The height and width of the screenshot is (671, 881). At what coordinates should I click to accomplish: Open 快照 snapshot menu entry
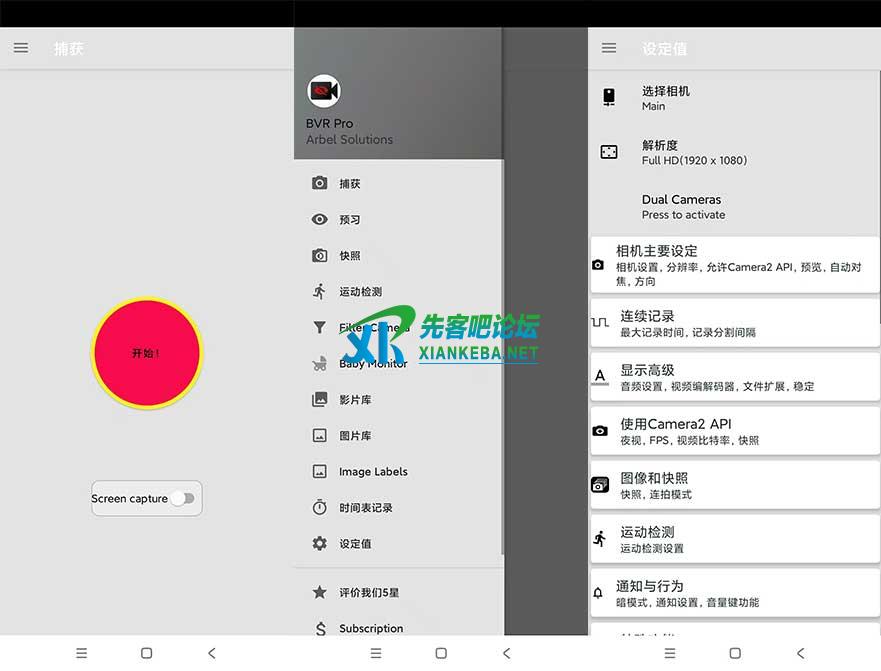[350, 256]
